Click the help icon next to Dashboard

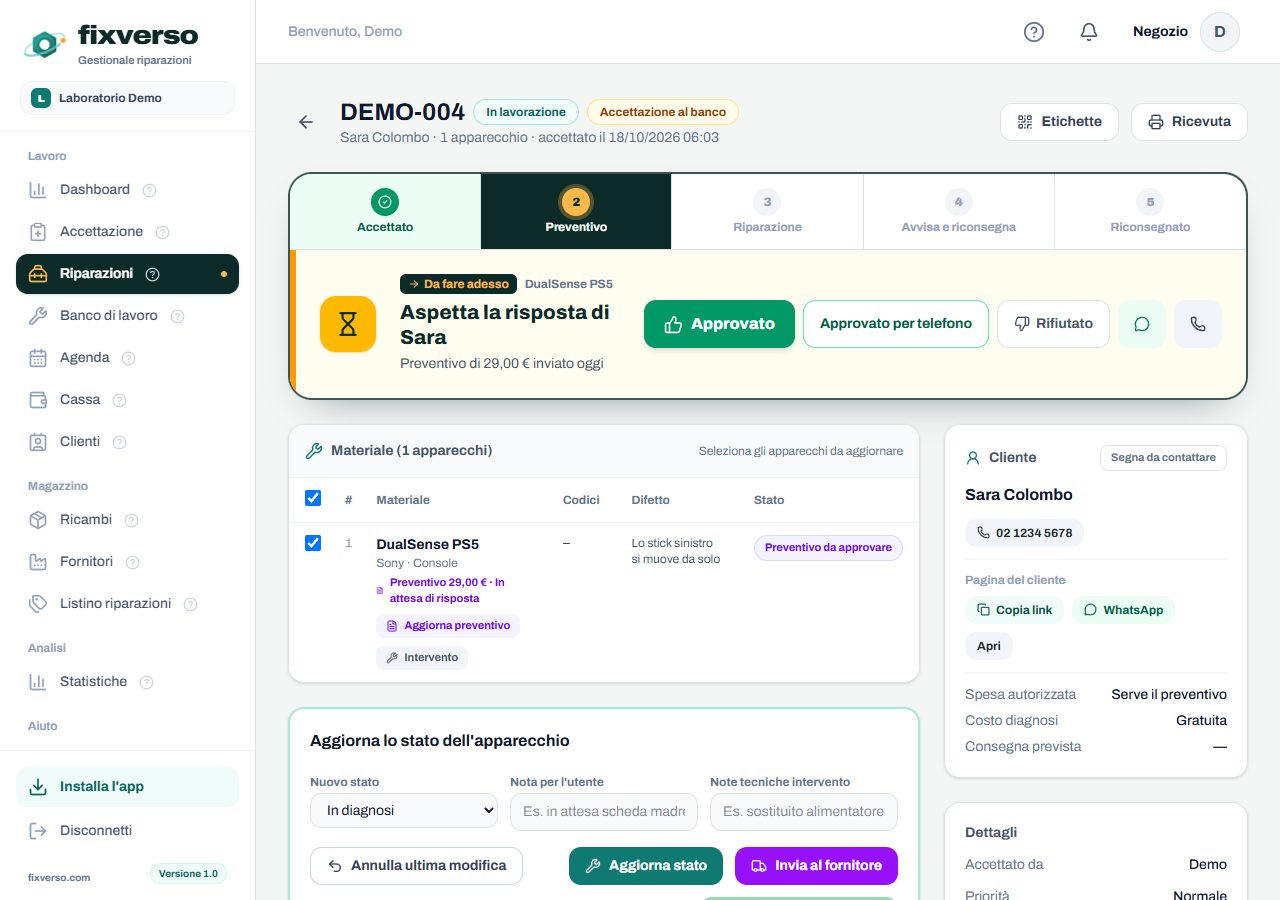(150, 190)
